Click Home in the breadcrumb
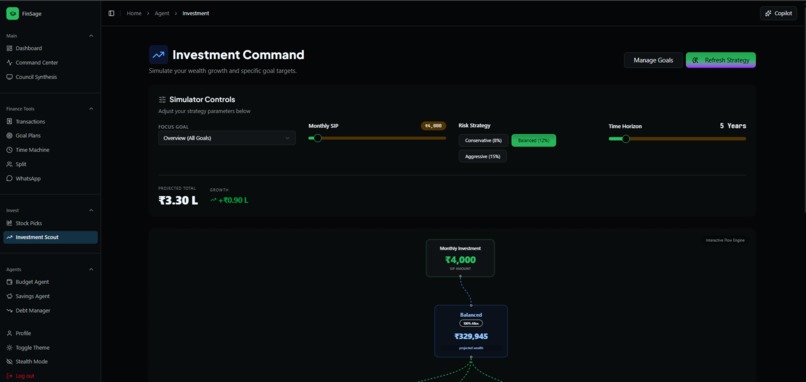 click(x=134, y=13)
